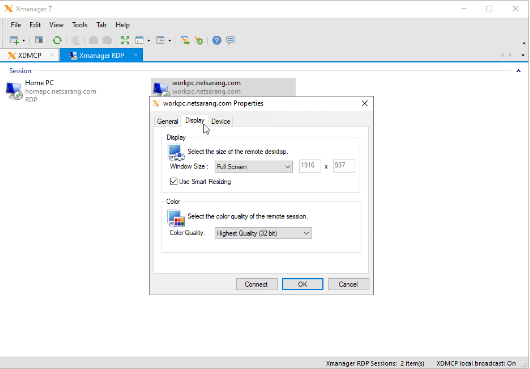The height and width of the screenshot is (369, 530).
Task: Expand the view mode dropdown arrow
Action: click(149, 41)
